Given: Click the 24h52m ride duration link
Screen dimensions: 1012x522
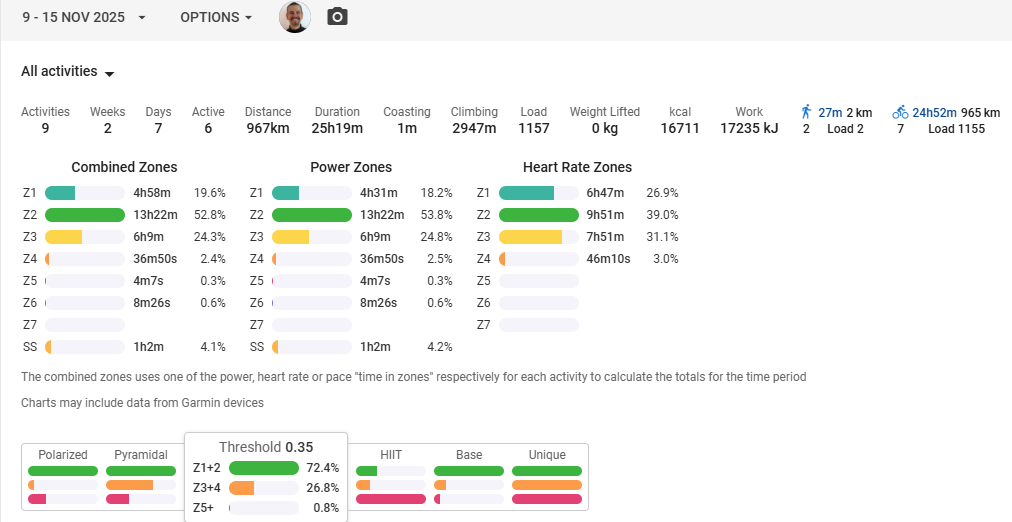Looking at the screenshot, I should pyautogui.click(x=934, y=113).
